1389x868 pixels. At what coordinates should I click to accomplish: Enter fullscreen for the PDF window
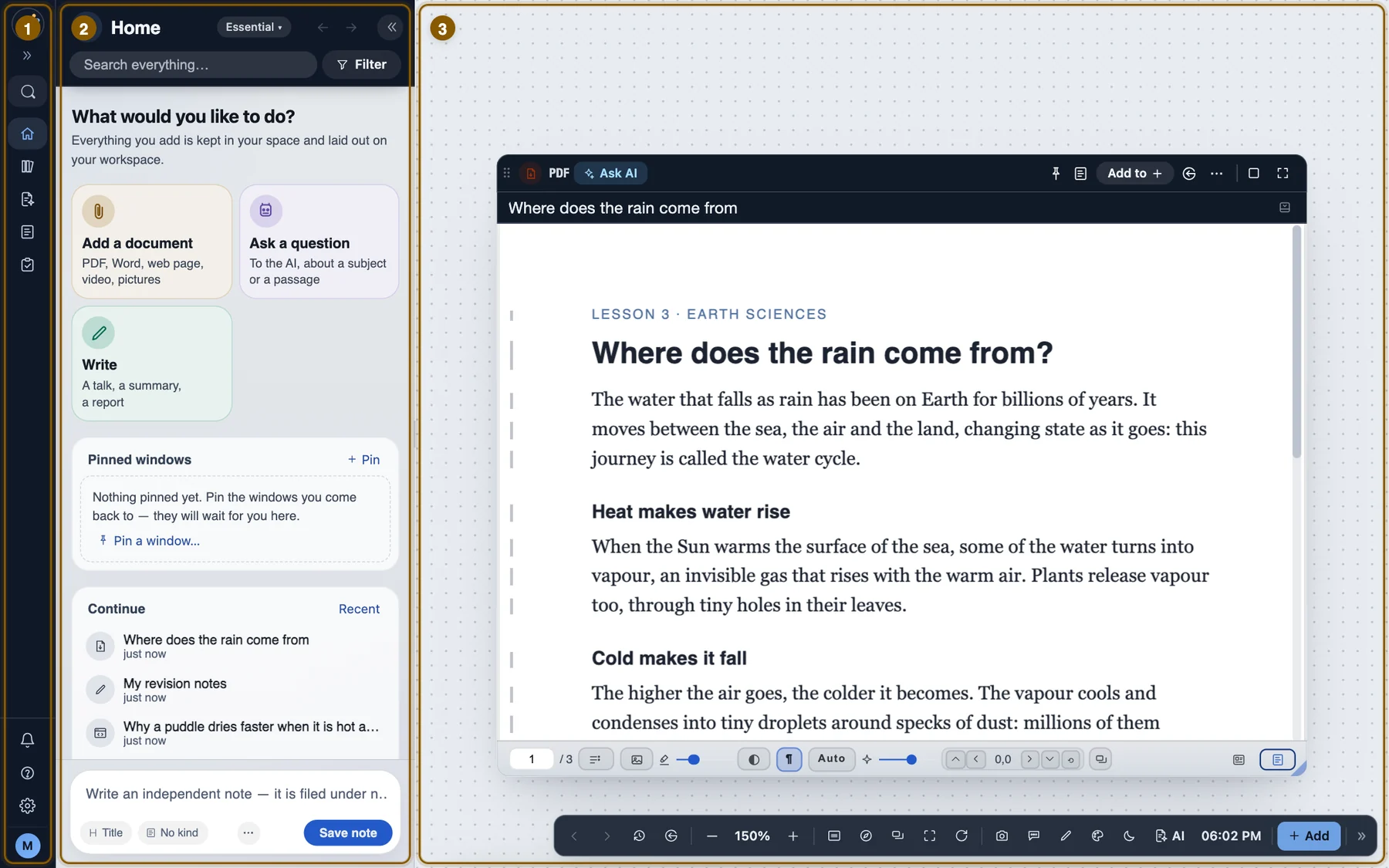click(1283, 174)
